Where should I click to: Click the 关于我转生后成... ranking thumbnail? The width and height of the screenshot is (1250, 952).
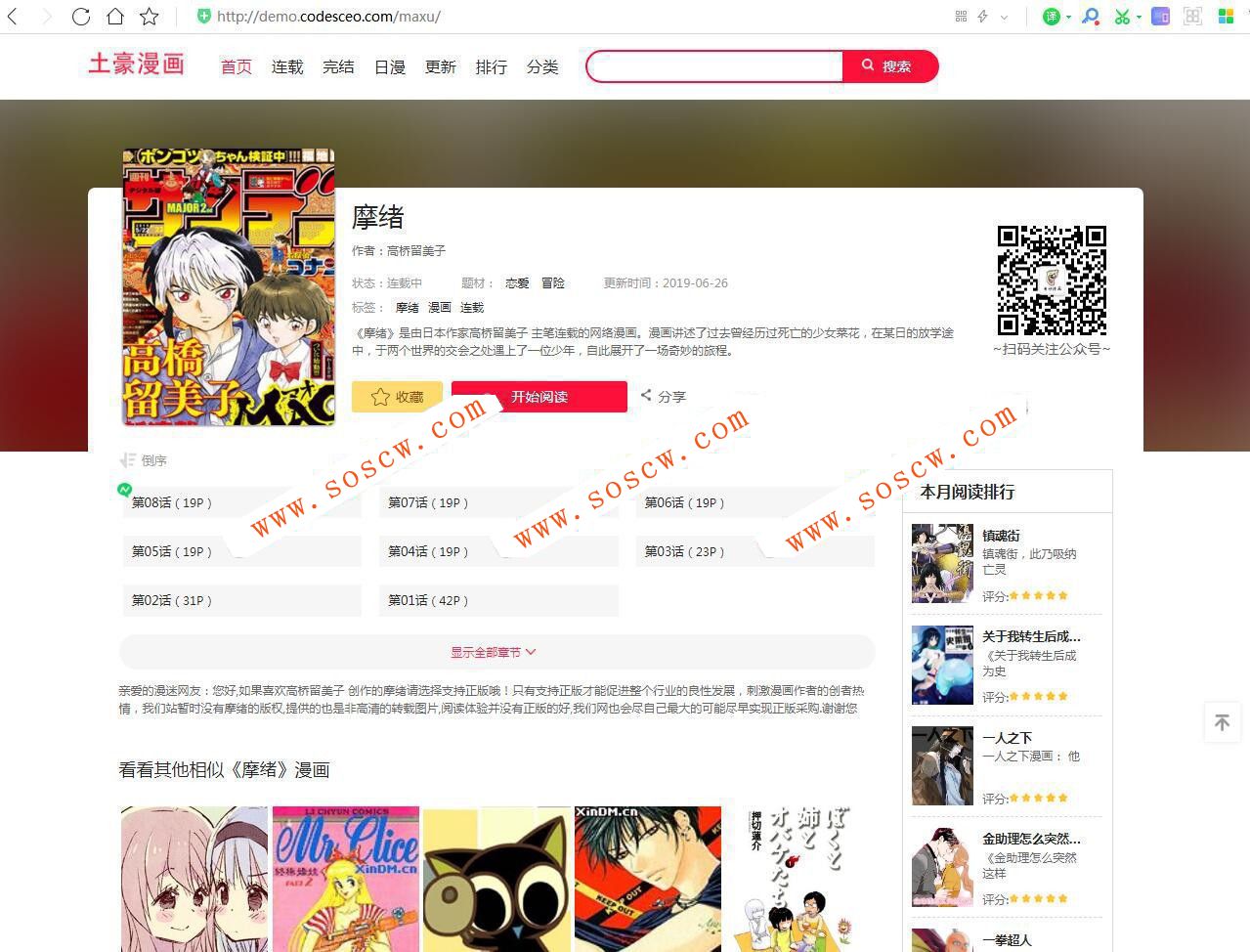tap(942, 665)
